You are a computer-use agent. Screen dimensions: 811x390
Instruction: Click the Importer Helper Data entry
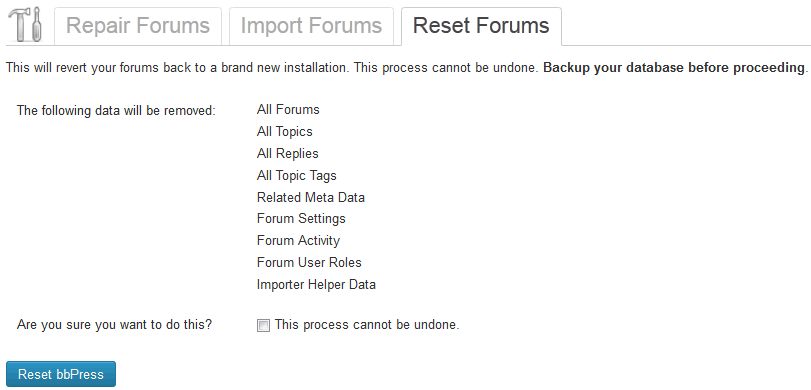click(x=316, y=284)
